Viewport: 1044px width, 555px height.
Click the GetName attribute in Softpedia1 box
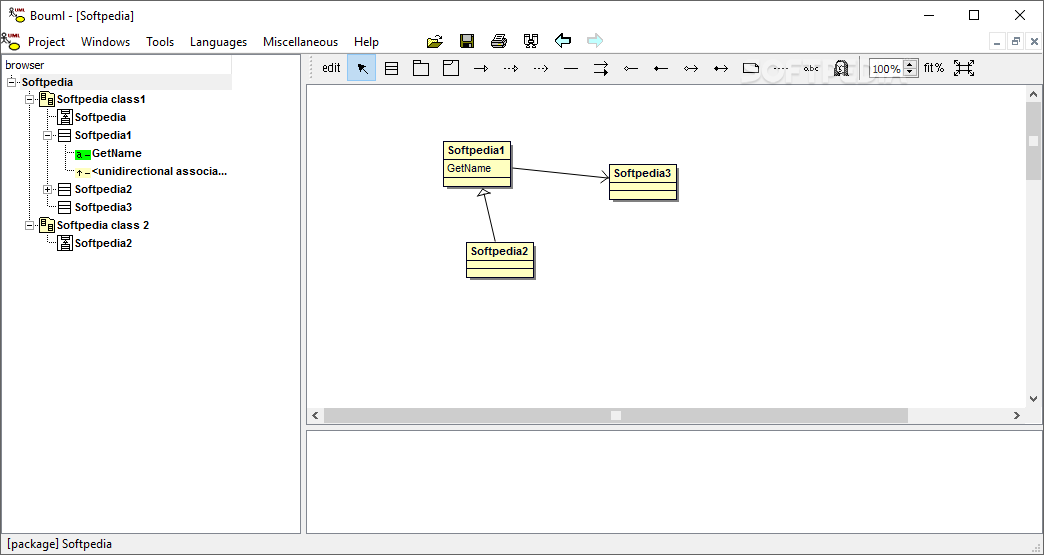coord(469,168)
